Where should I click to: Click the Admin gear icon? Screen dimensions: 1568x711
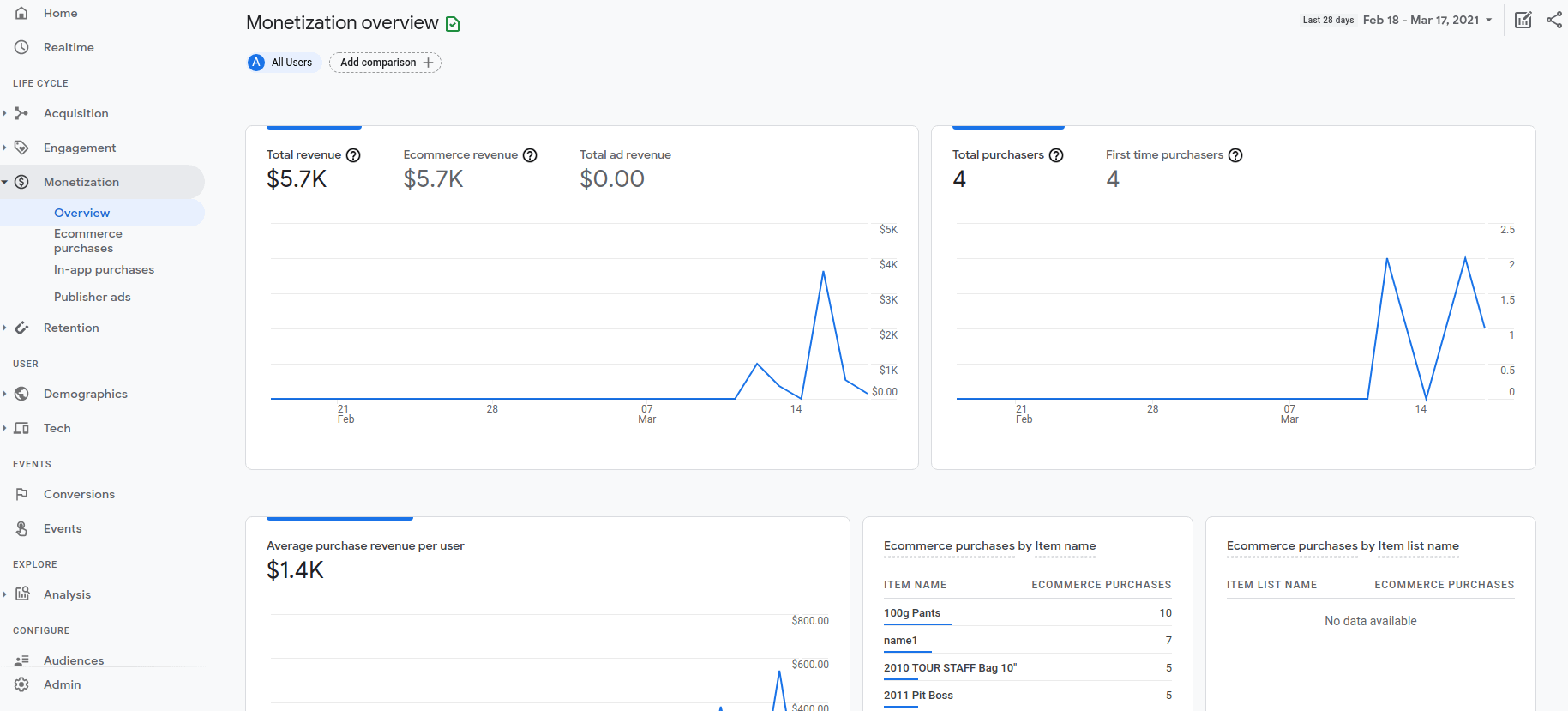coord(21,684)
